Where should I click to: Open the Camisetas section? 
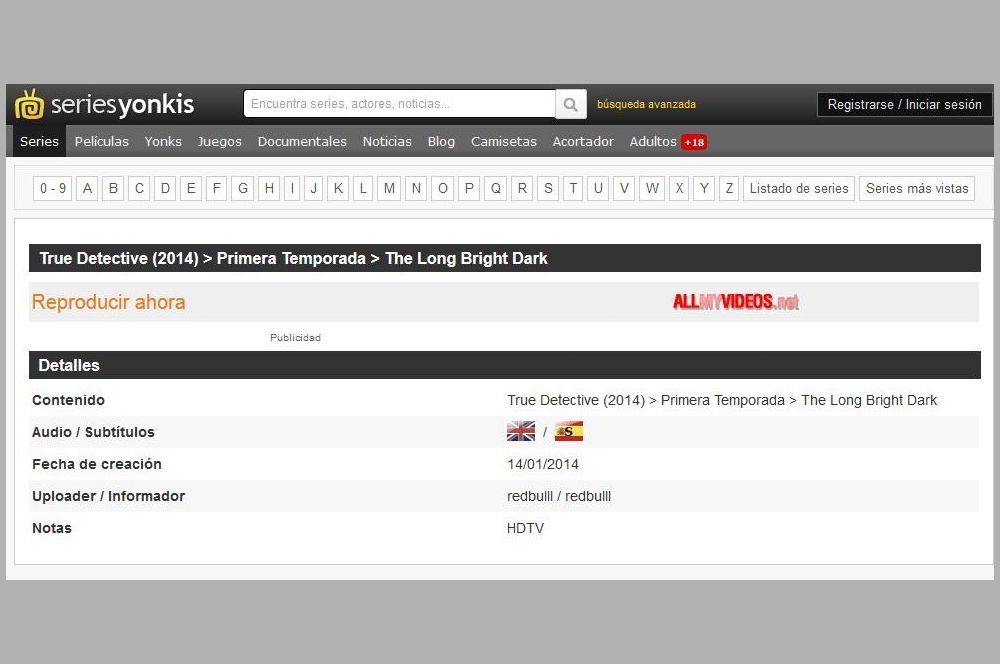click(x=504, y=142)
